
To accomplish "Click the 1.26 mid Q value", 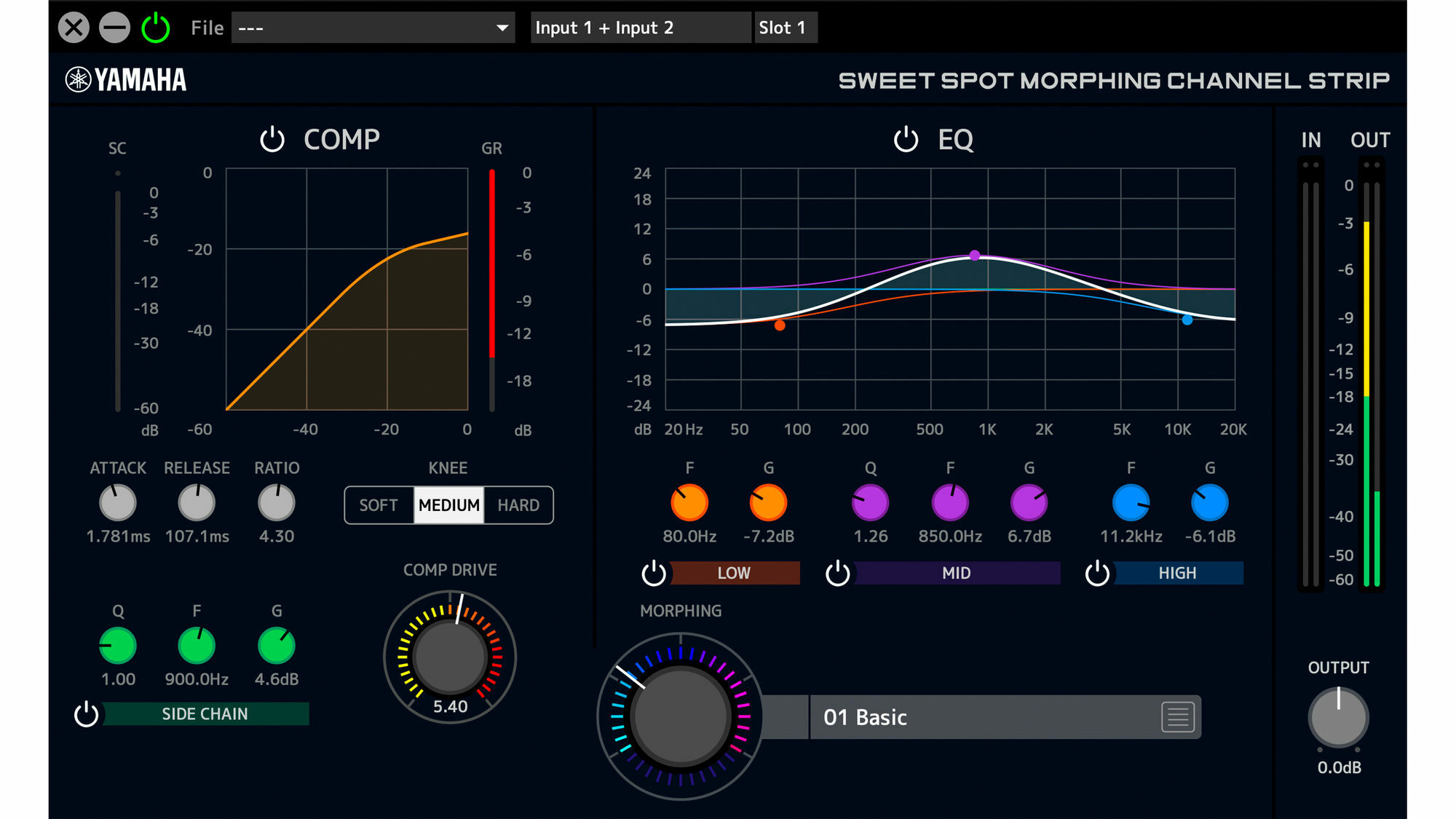I will (871, 537).
